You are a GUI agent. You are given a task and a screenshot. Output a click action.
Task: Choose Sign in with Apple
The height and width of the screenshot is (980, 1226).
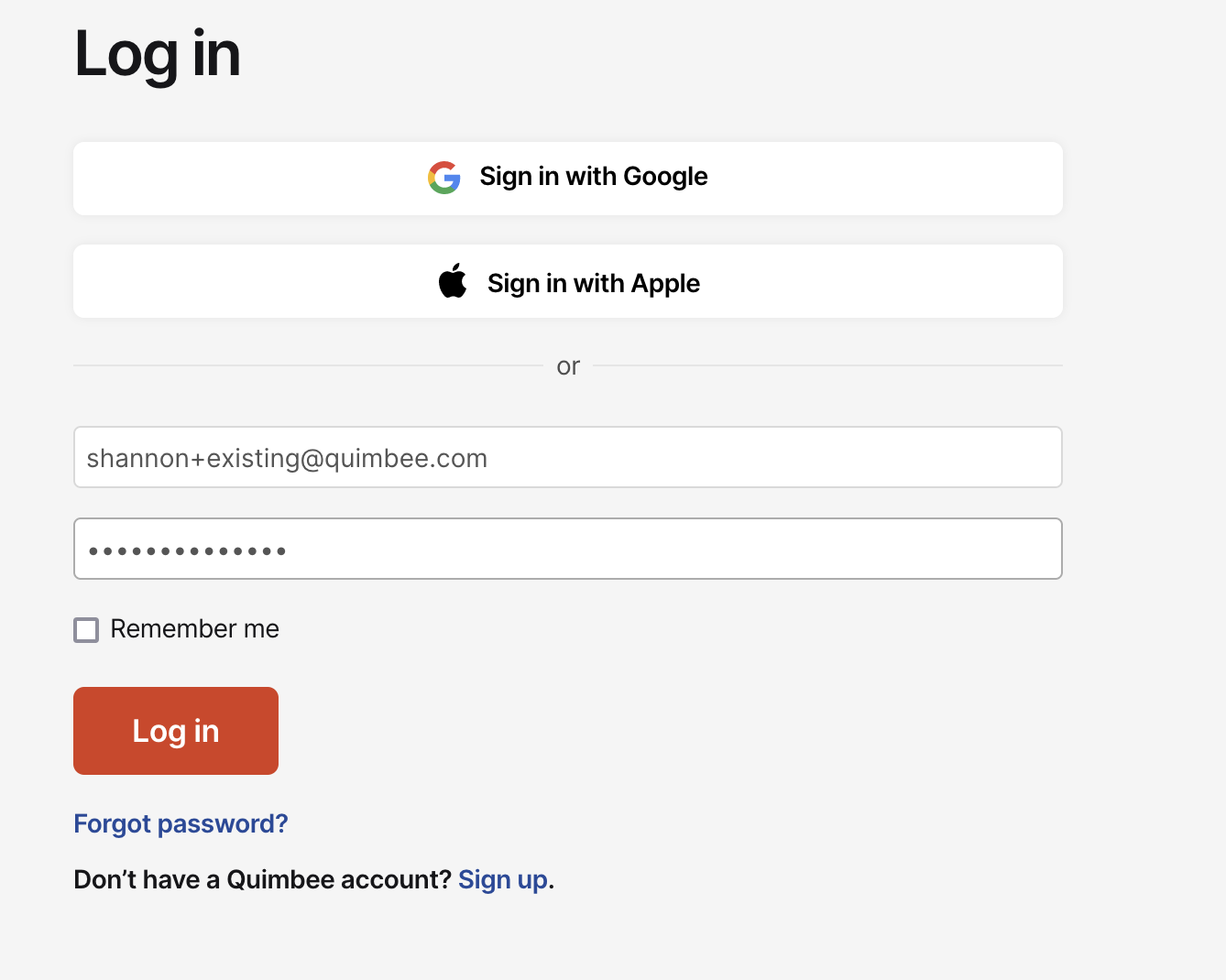point(568,281)
